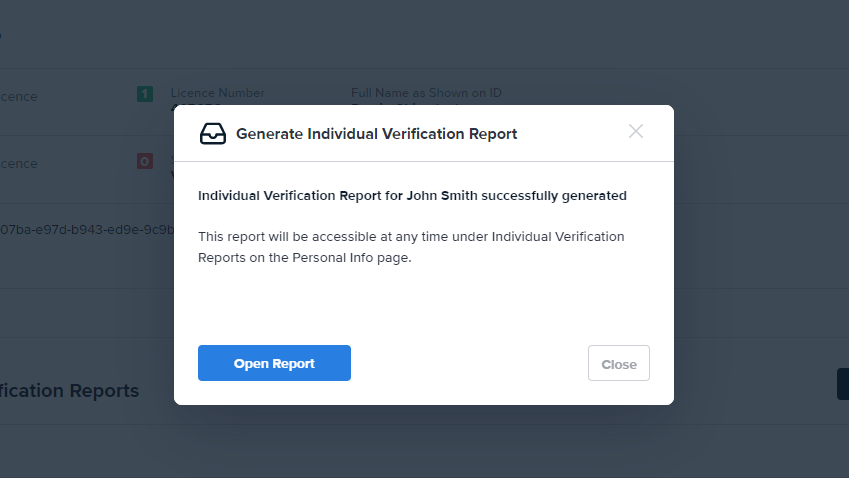Click the inbox tray icon in the dialog header
849x478 pixels.
tap(213, 133)
